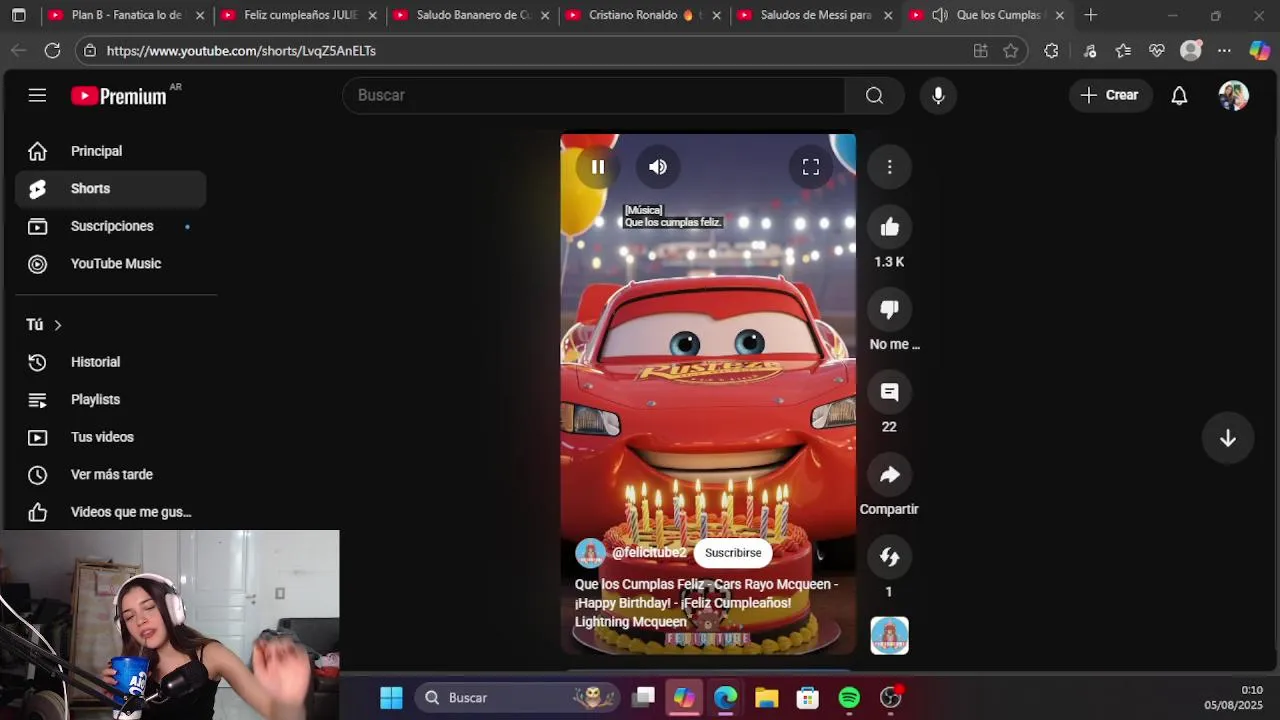This screenshot has height=720, width=1280.
Task: Select Shorts in the sidebar
Action: 110,189
